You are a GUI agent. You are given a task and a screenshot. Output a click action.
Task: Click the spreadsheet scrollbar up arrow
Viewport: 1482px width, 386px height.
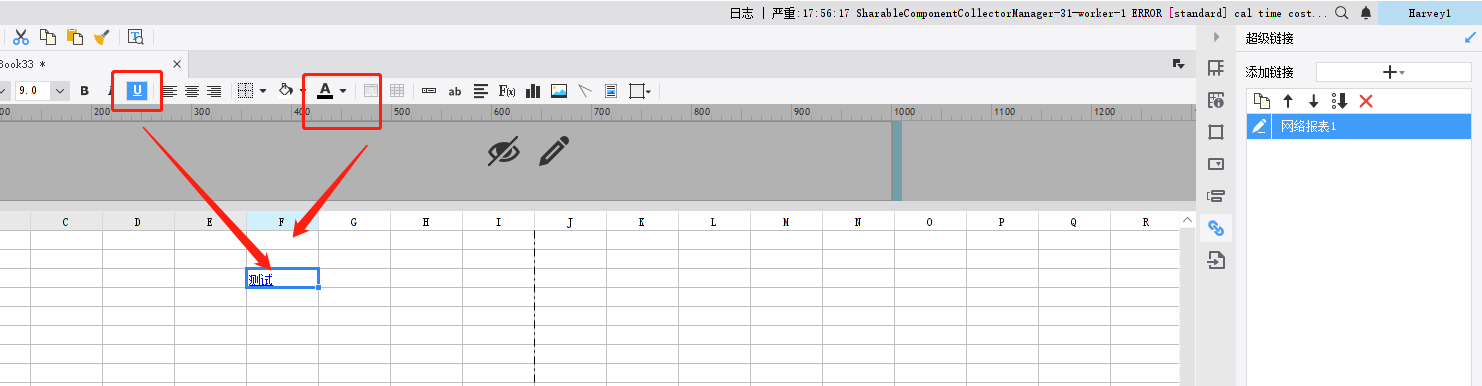pos(1188,220)
